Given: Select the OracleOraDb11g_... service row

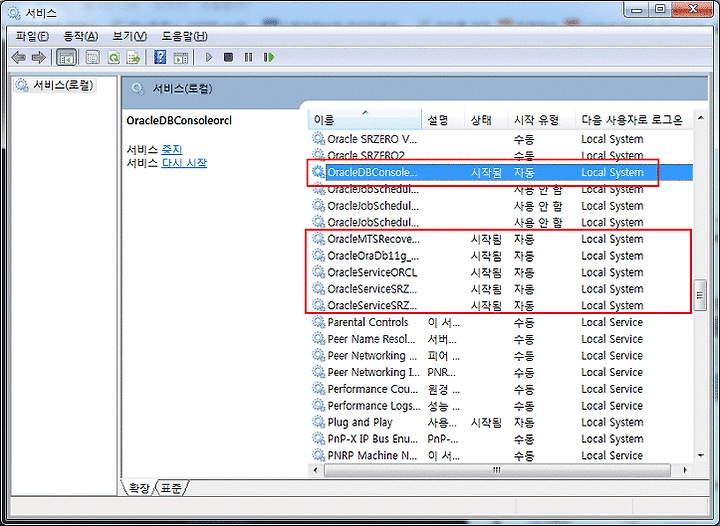Looking at the screenshot, I should [501, 256].
